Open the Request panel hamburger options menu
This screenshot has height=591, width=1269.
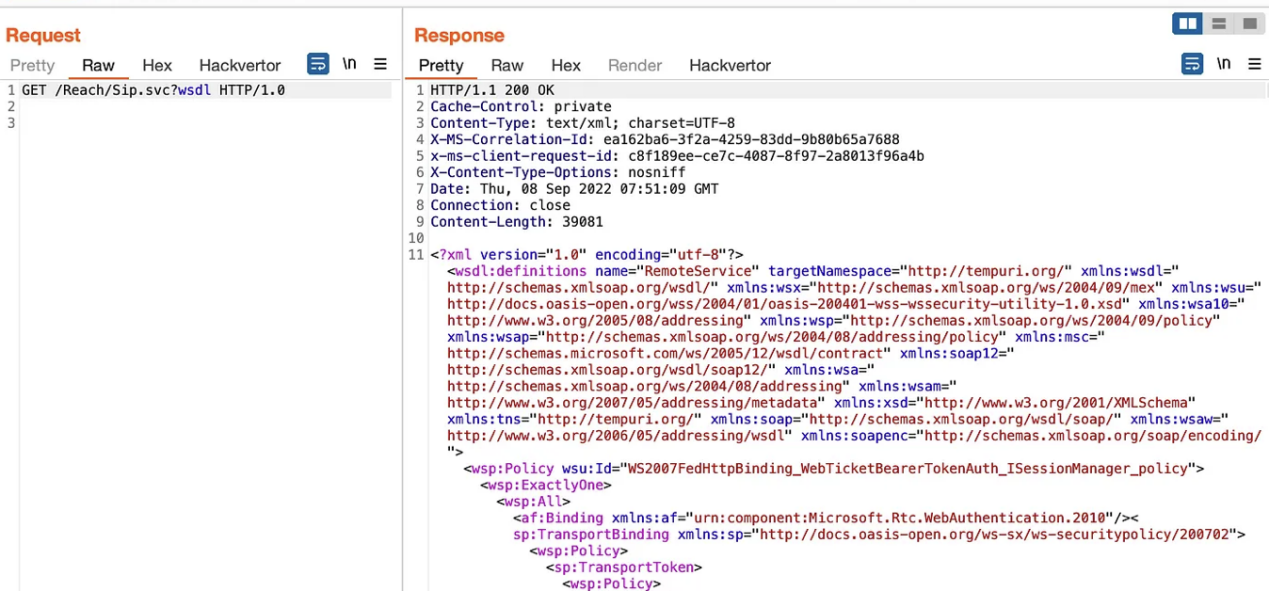point(380,64)
